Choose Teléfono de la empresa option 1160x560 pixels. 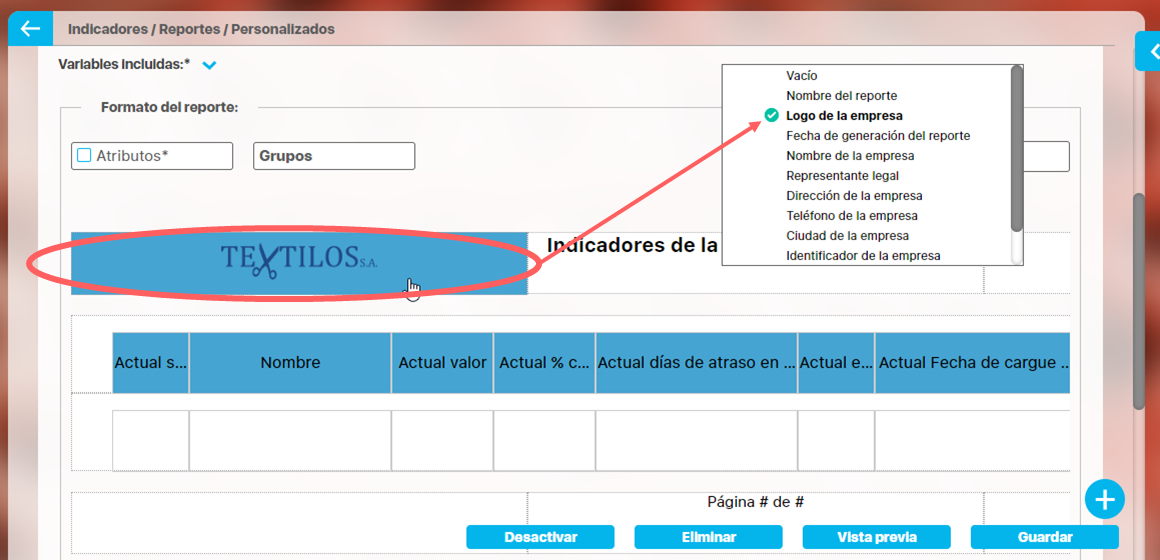pyautogui.click(x=852, y=216)
